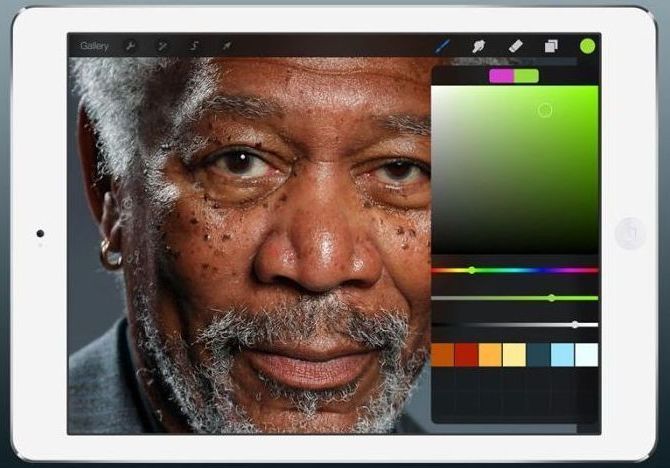Click the saturation slider handle
Screen dimensions: 670x468
(552, 298)
